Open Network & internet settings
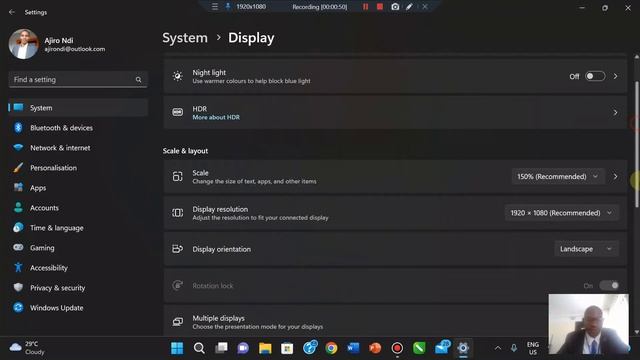Viewport: 640px width, 360px height. [x=78, y=148]
